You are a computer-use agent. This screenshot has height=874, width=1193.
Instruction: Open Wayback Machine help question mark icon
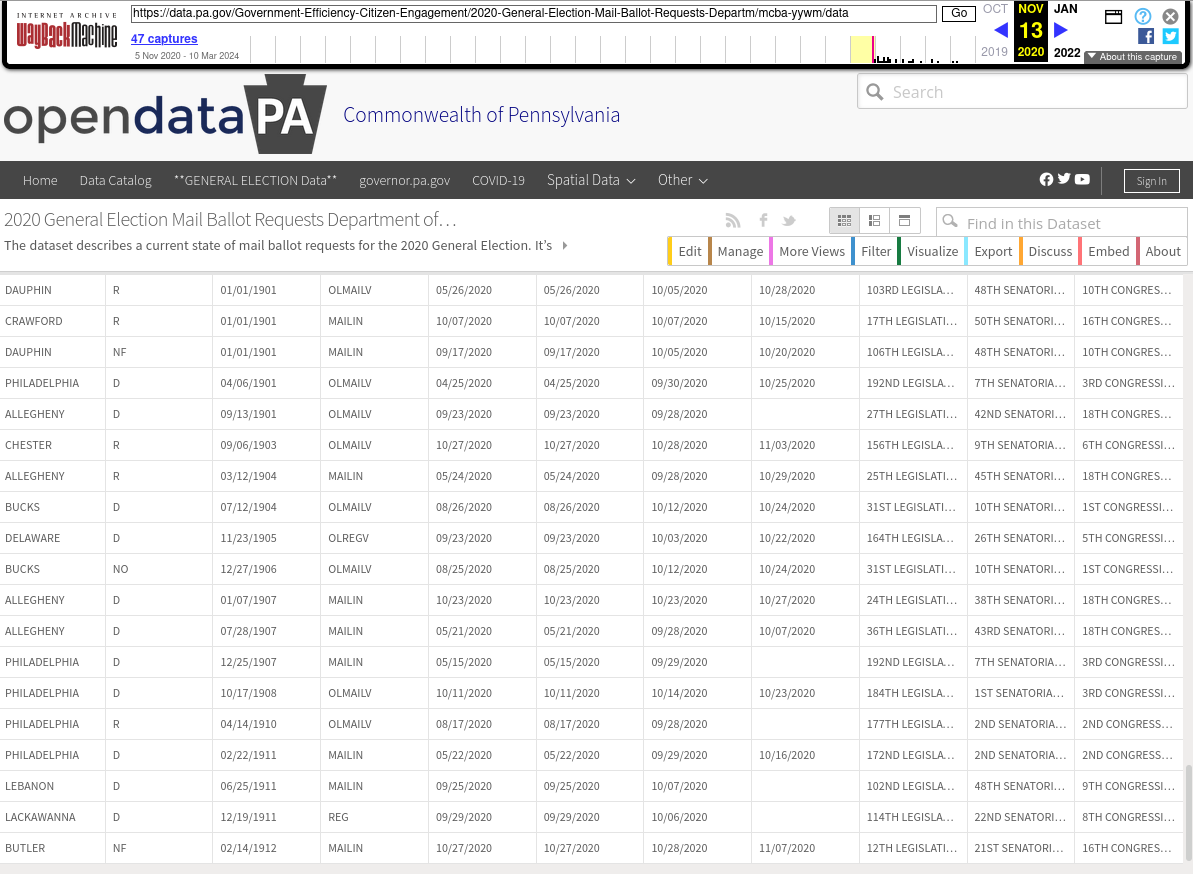(1142, 16)
